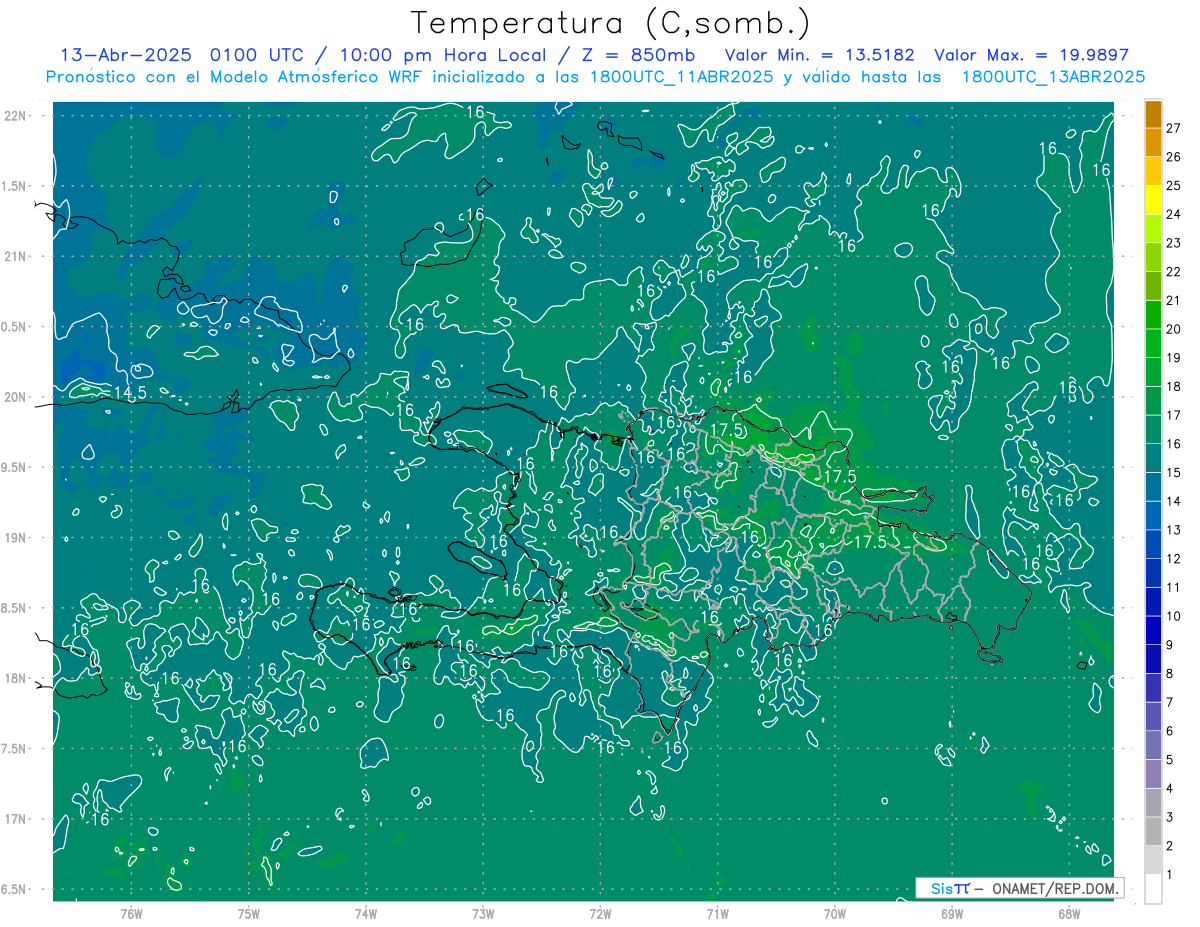Click the '1800UTC_13ABR2025' valid-until time
Screen dimensions: 1200x927
point(1053,77)
